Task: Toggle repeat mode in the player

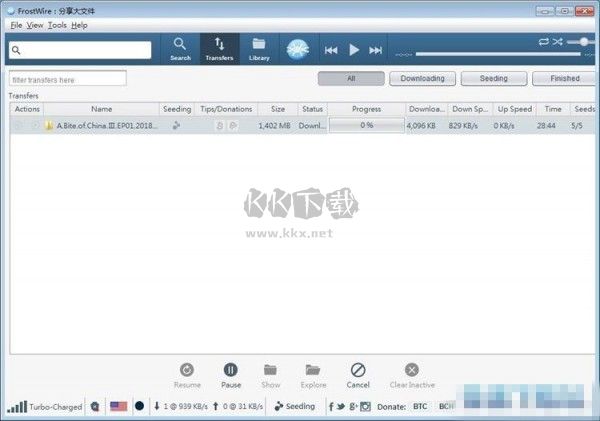Action: click(x=543, y=42)
